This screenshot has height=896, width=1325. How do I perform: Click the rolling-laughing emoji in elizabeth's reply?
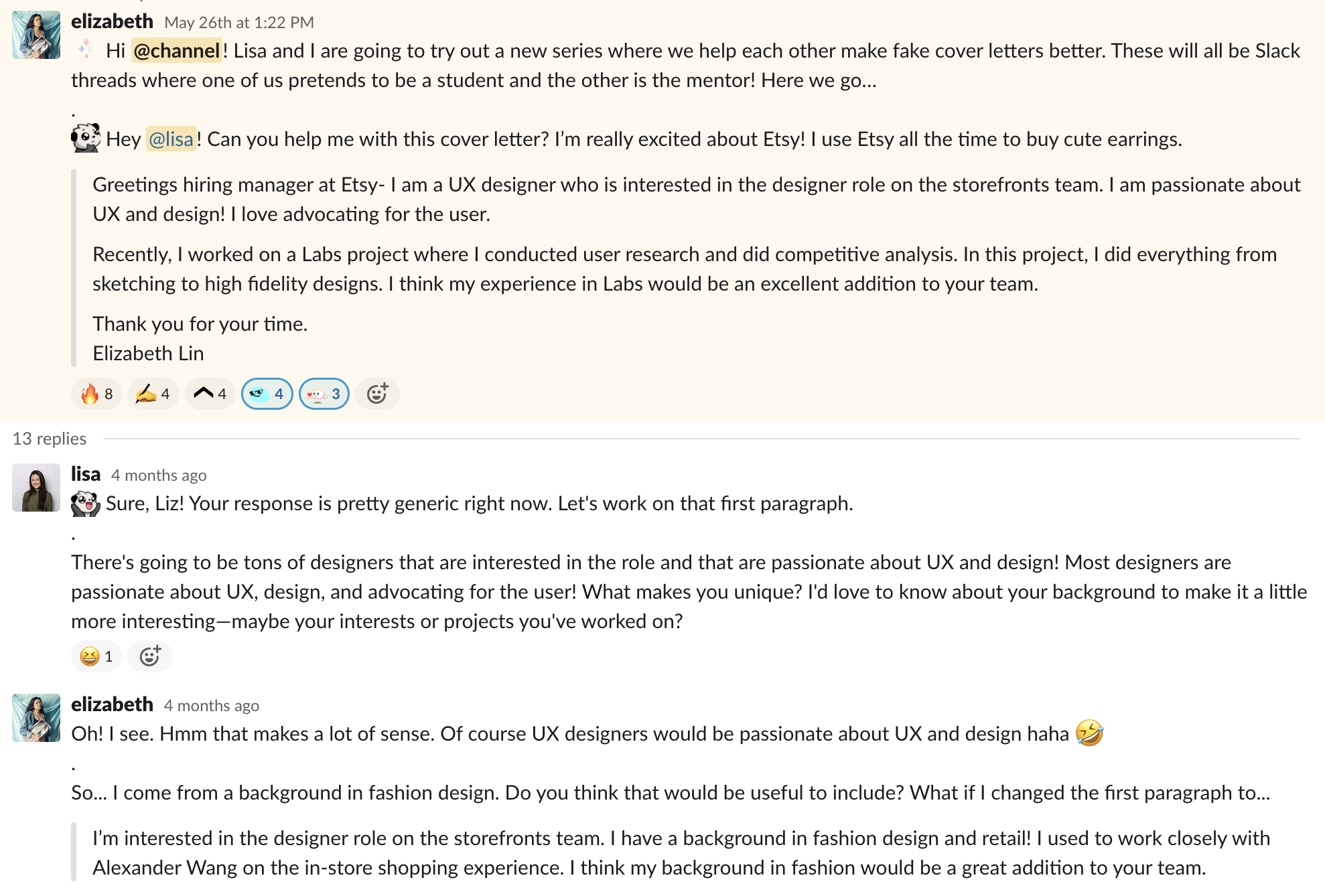(x=1089, y=733)
